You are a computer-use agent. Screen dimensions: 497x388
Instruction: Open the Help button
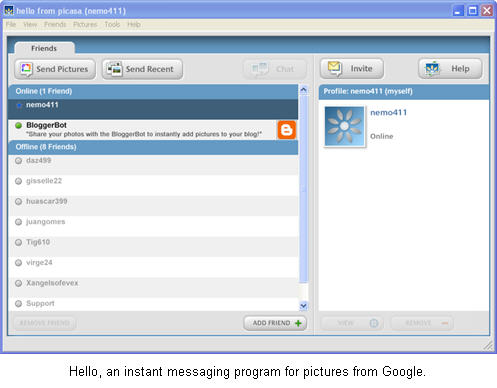click(450, 68)
